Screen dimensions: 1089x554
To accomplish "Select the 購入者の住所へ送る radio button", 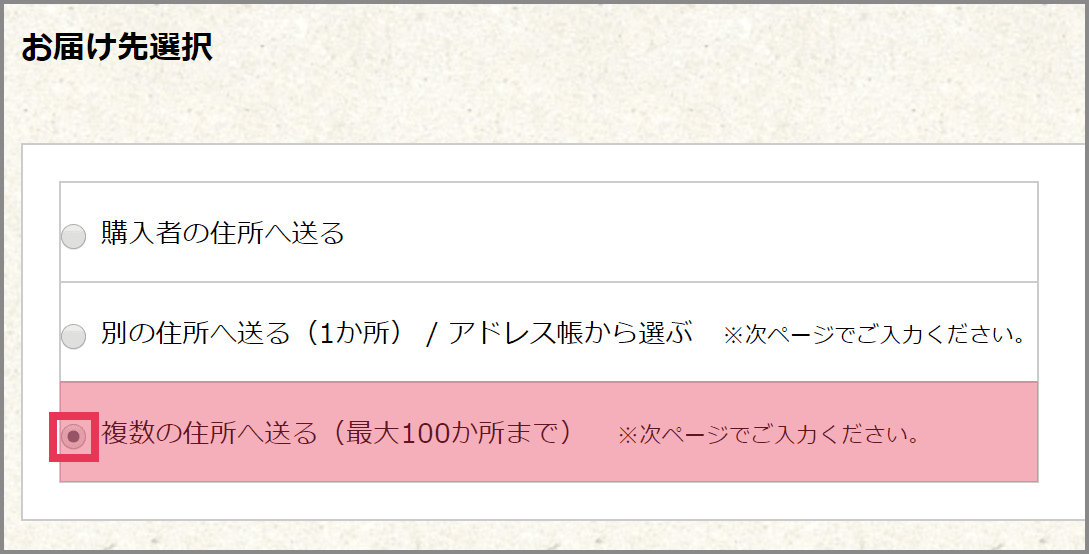I will [x=74, y=237].
